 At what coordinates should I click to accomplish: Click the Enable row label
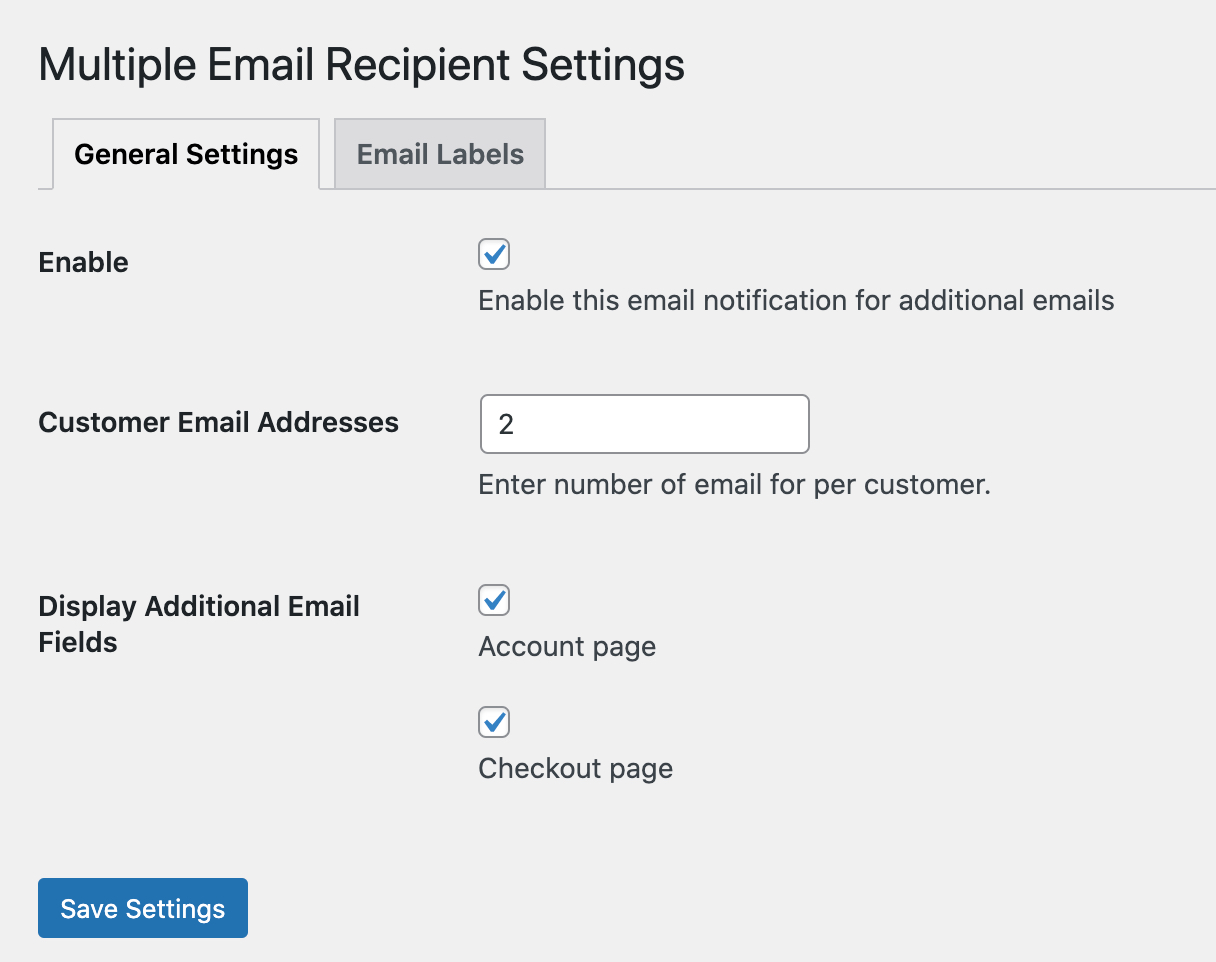point(84,263)
